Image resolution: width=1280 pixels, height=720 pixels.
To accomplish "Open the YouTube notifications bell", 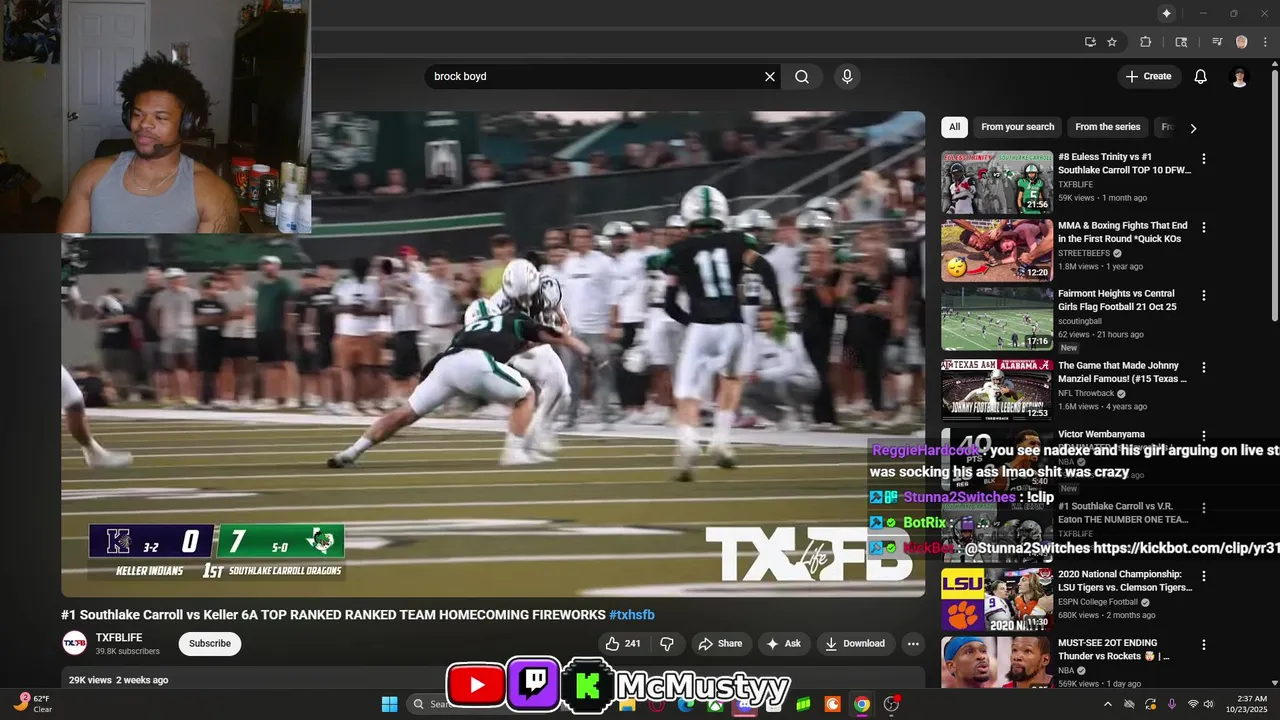I will click(1201, 77).
